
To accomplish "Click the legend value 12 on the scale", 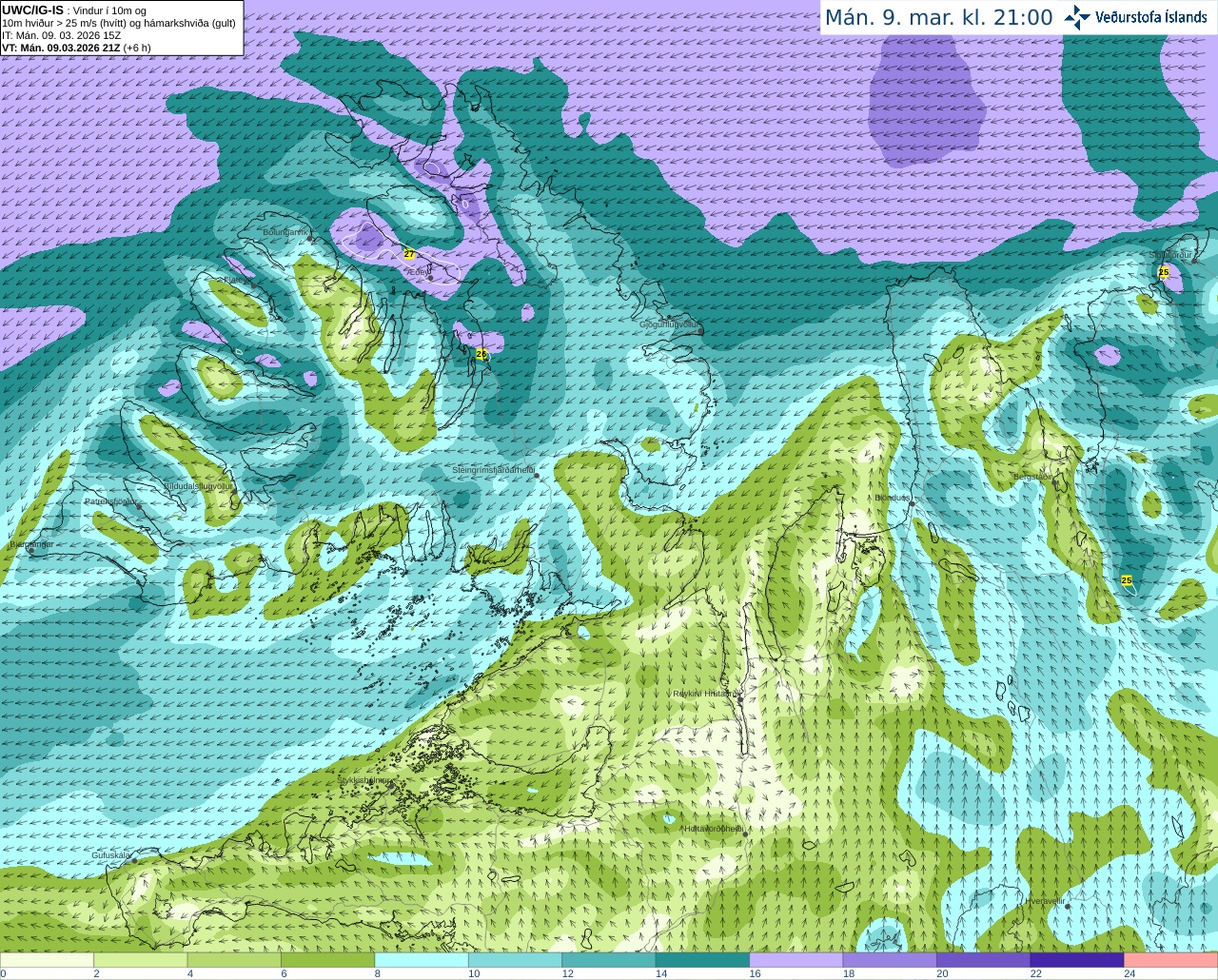I will pyautogui.click(x=567, y=973).
